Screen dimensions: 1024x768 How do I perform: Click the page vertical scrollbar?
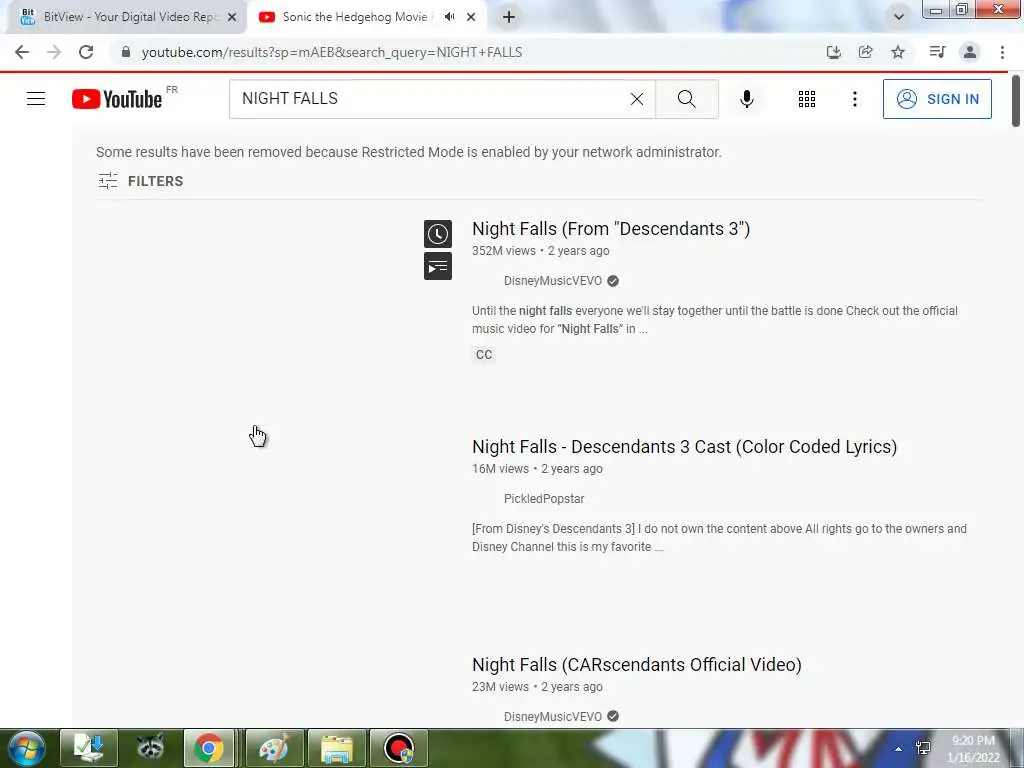click(1016, 101)
